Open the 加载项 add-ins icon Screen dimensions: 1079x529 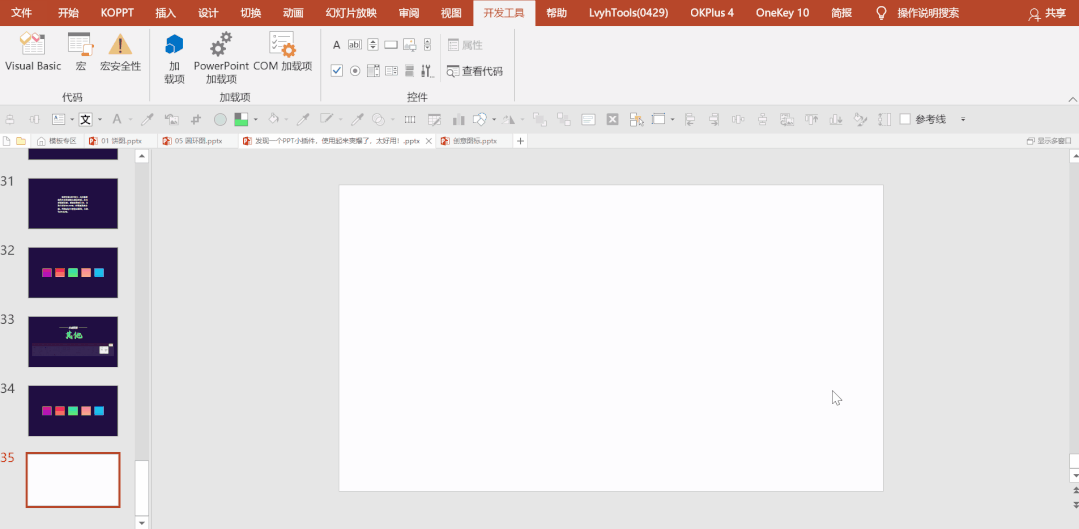pyautogui.click(x=174, y=59)
